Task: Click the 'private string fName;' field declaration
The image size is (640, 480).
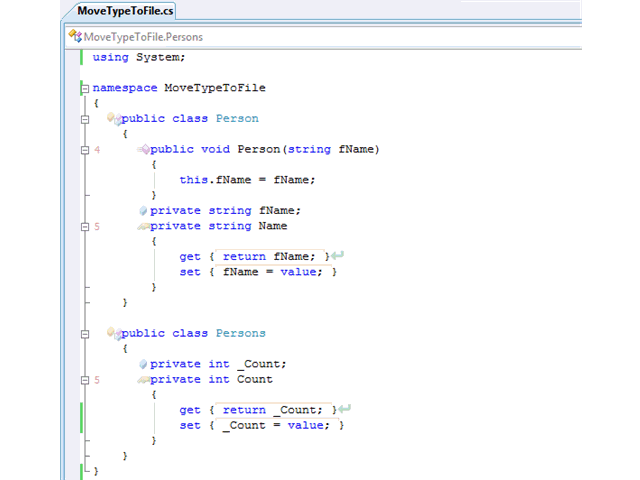Action: point(225,211)
